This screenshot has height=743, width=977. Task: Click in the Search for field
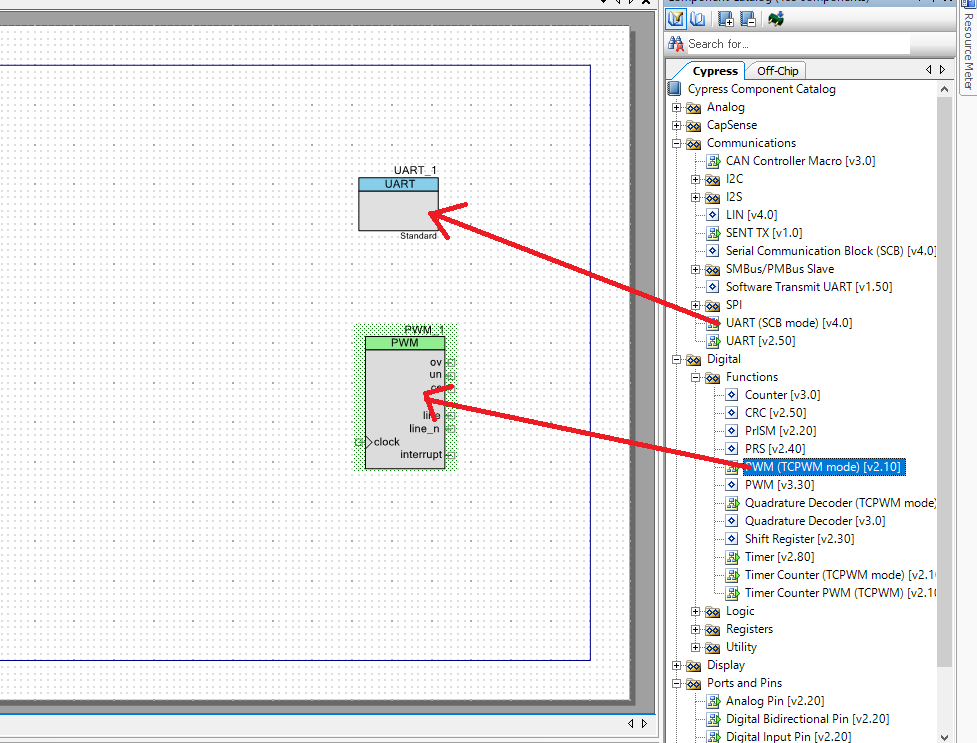pyautogui.click(x=798, y=44)
